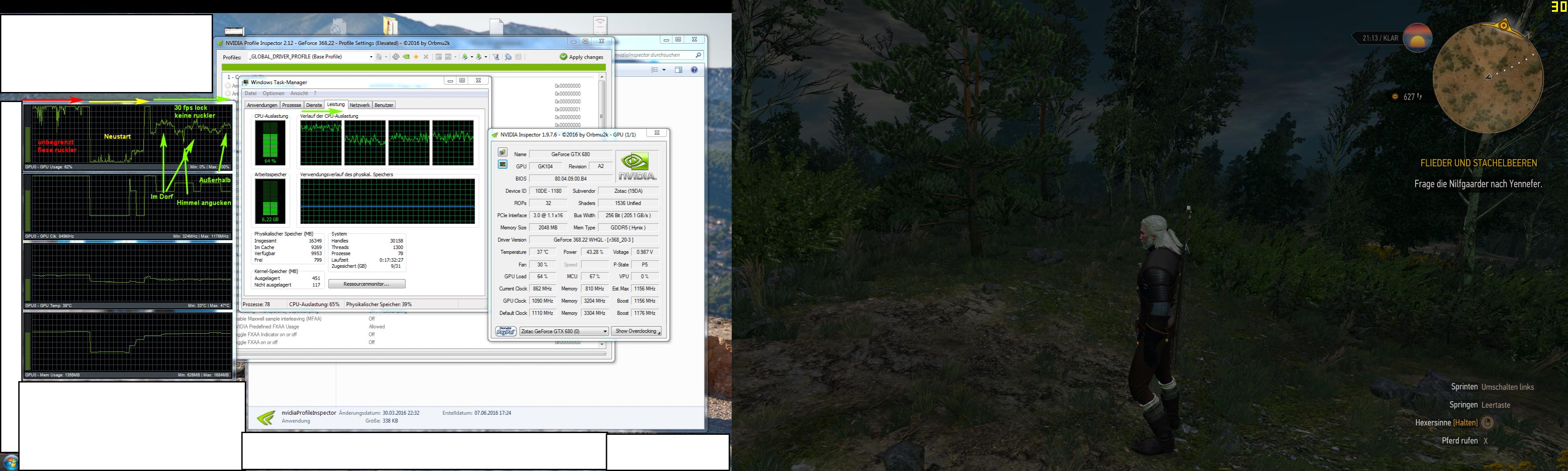
Task: Click the Apply changes button
Action: pos(581,57)
